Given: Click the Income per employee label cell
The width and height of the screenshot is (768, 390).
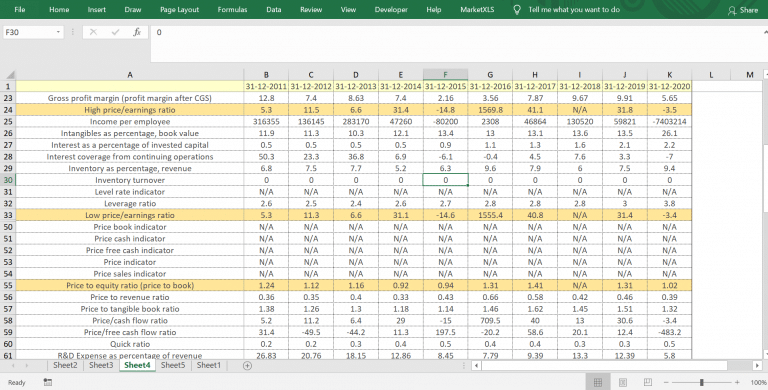Looking at the screenshot, I should (x=130, y=122).
